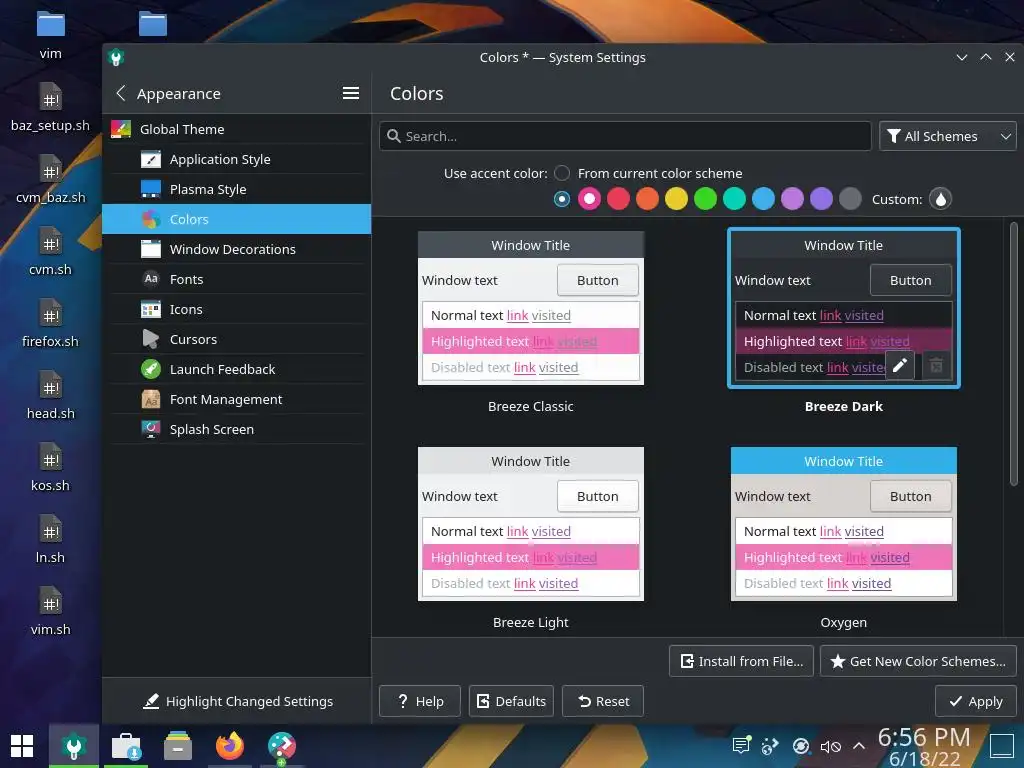Open System Settings from the taskbar

74,746
